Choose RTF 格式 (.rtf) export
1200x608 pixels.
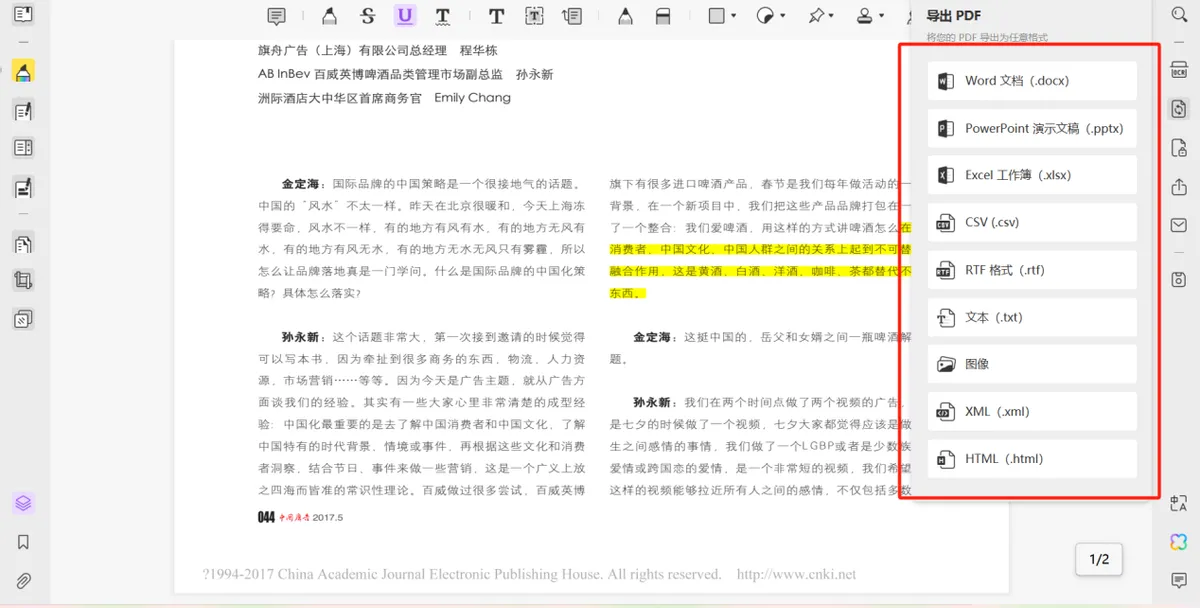[x=1032, y=270]
